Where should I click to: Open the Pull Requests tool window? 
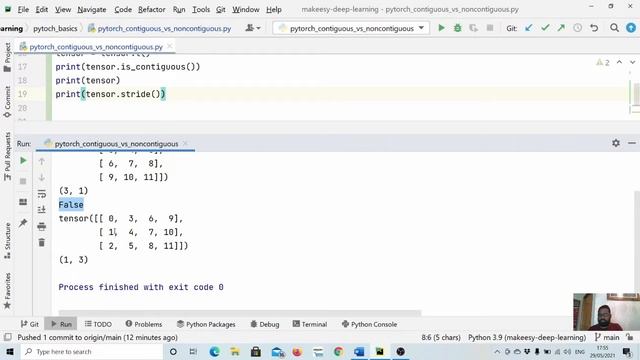(x=7, y=156)
